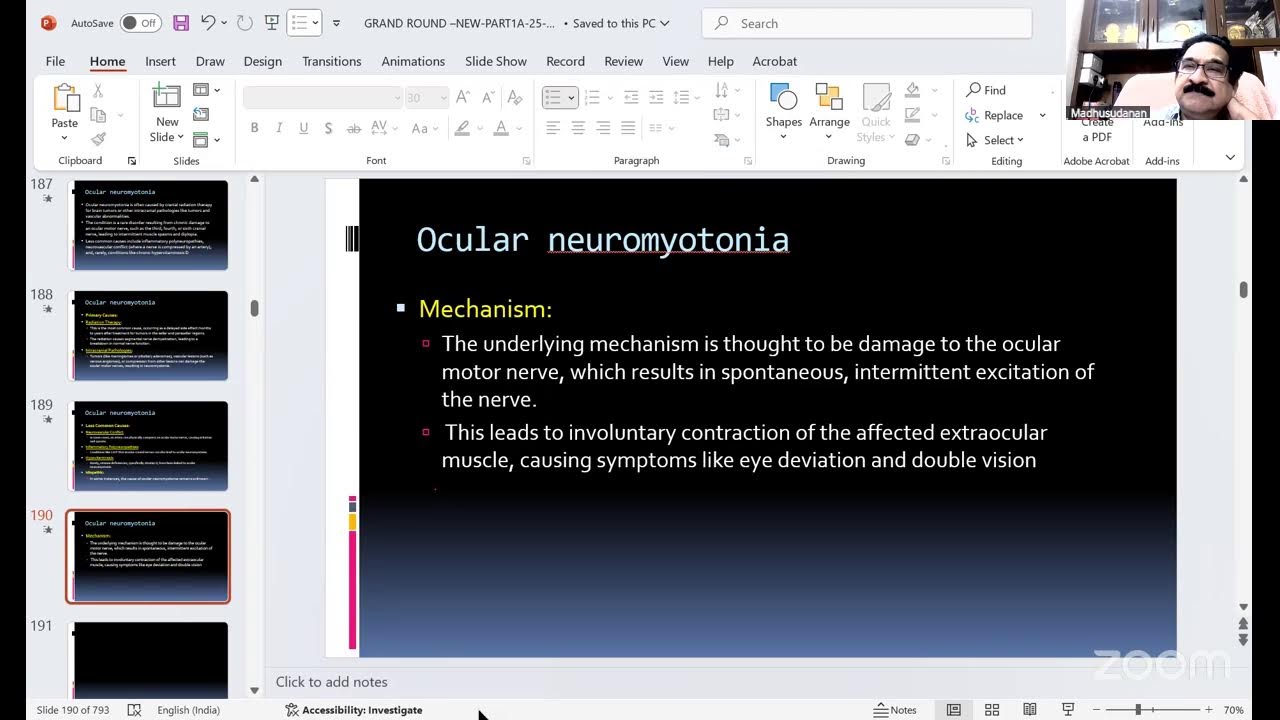Align text to the right
The width and height of the screenshot is (1280, 720).
[603, 128]
